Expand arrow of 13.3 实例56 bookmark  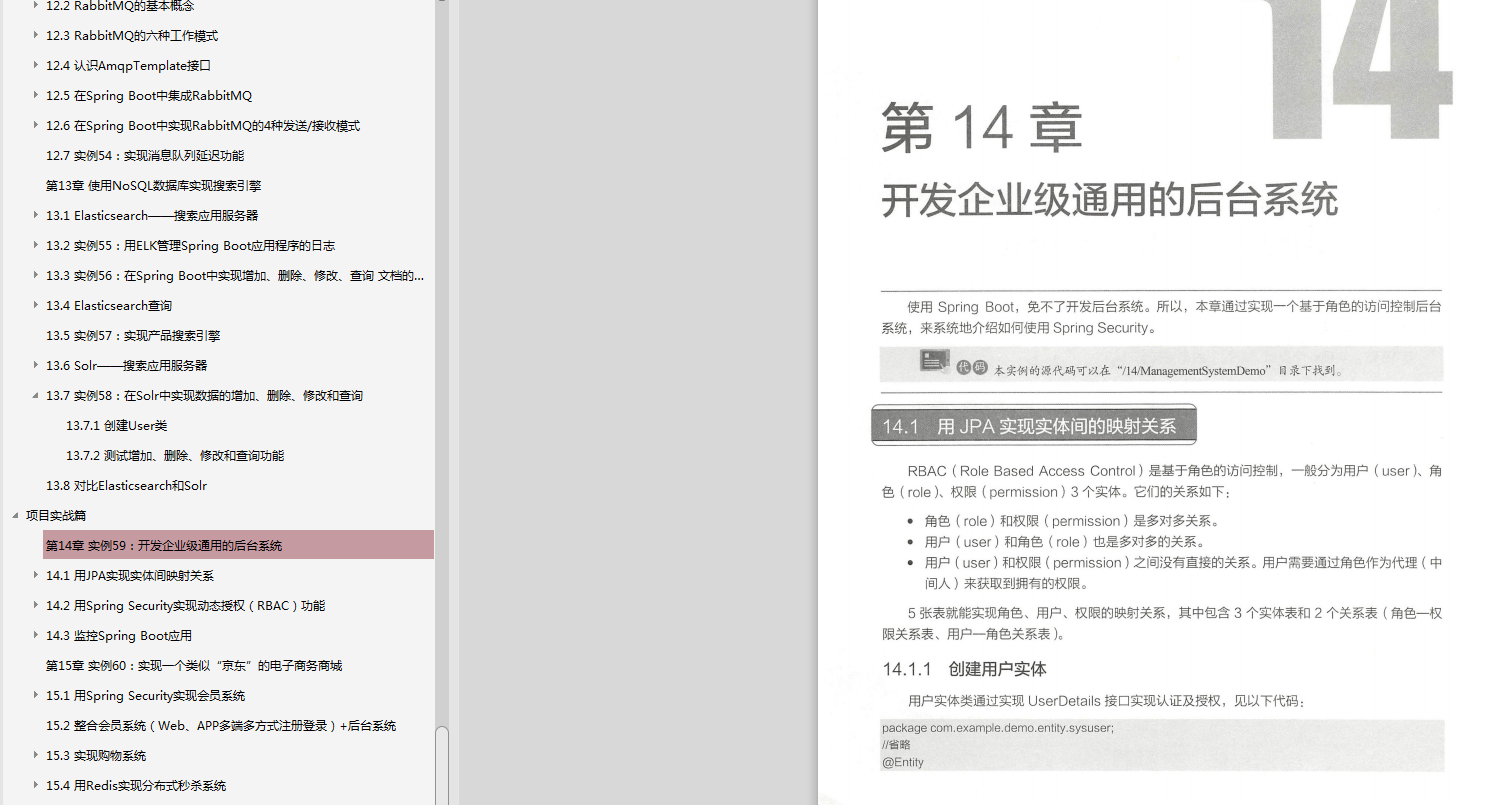(36, 276)
